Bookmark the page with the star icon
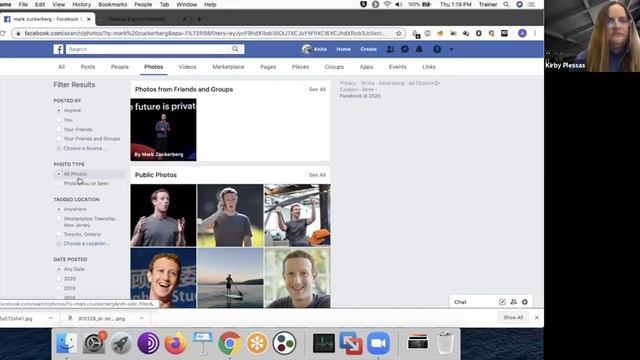640x360 pixels. tap(399, 33)
